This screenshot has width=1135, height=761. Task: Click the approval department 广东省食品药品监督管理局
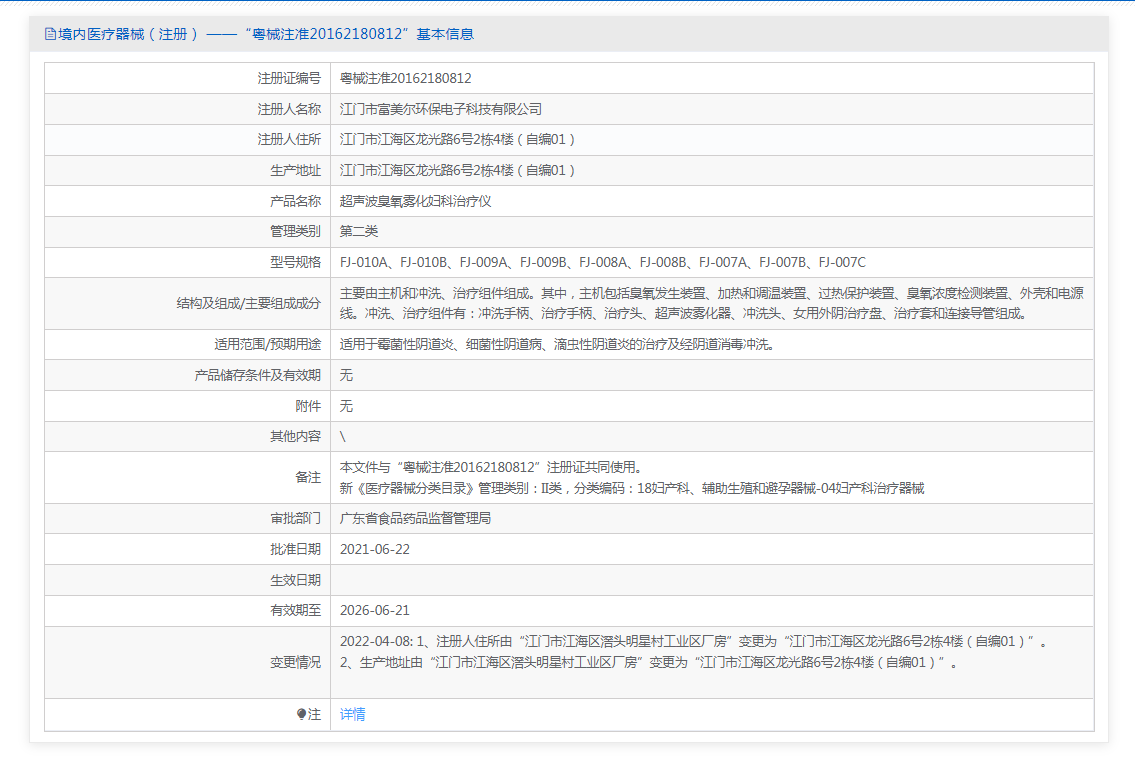(416, 519)
